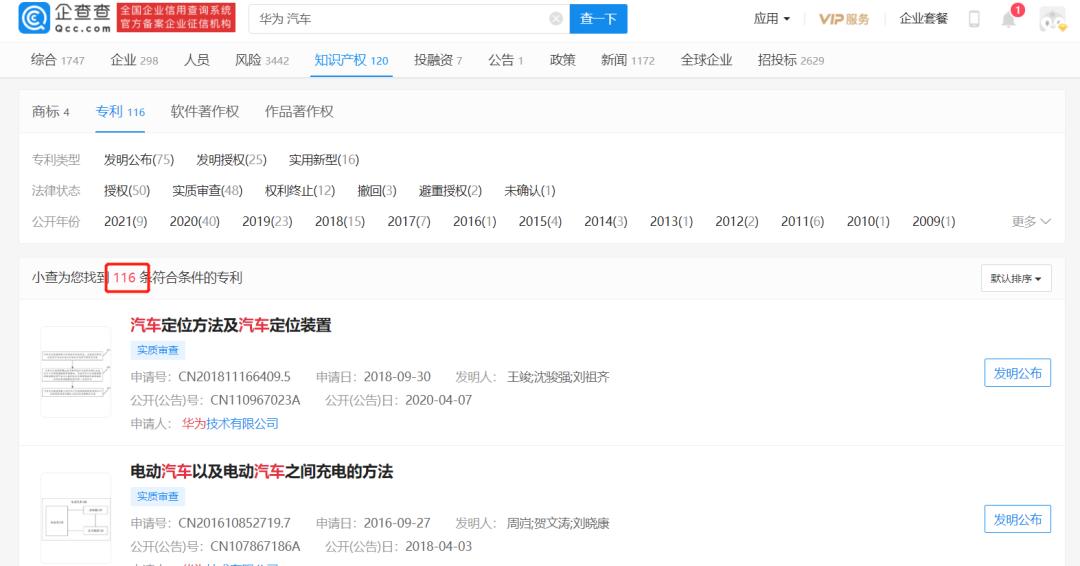1080x566 pixels.
Task: Expand the 默认排序 sort dropdown
Action: click(1016, 278)
